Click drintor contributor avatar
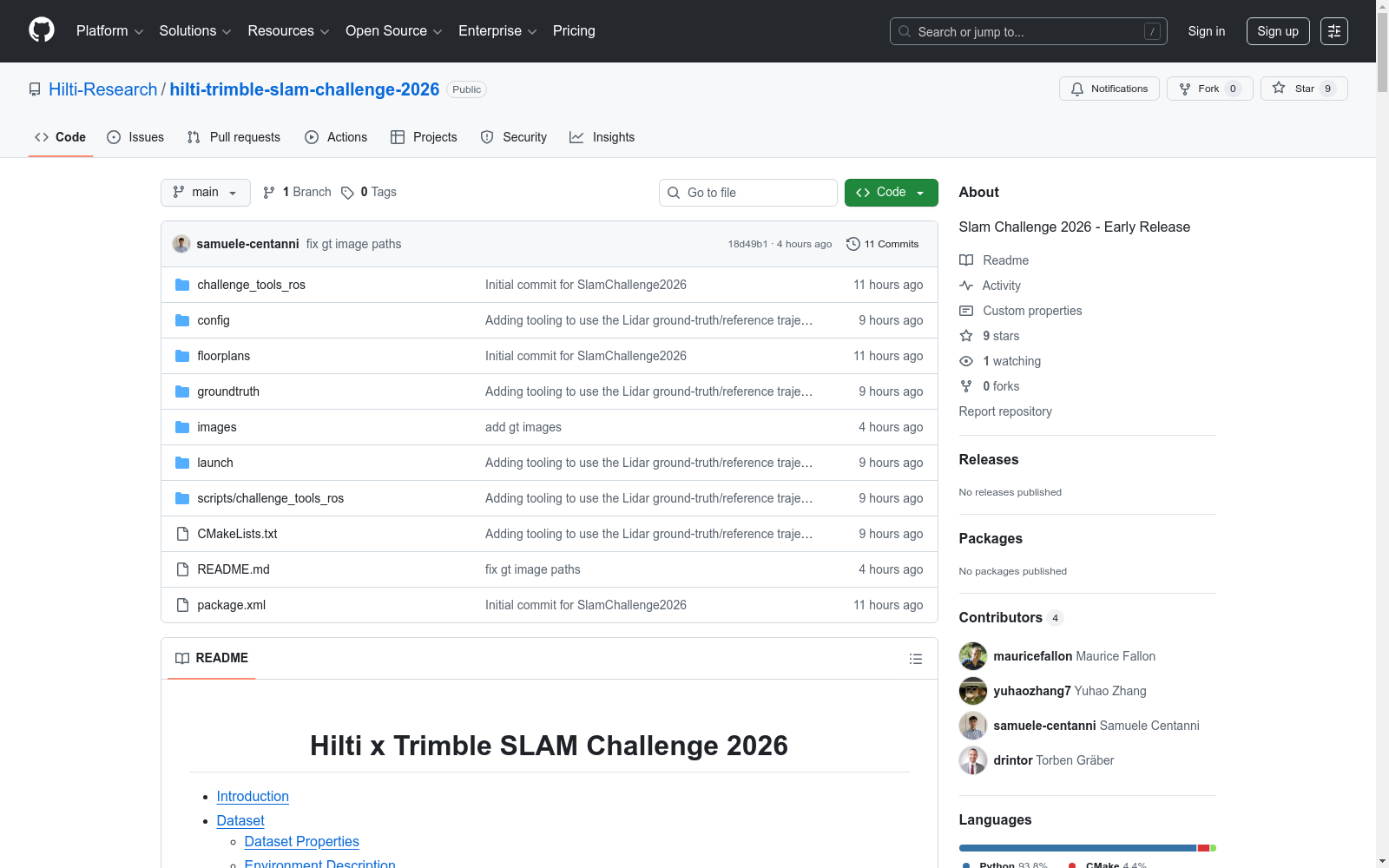This screenshot has width=1389, height=868. (x=973, y=760)
